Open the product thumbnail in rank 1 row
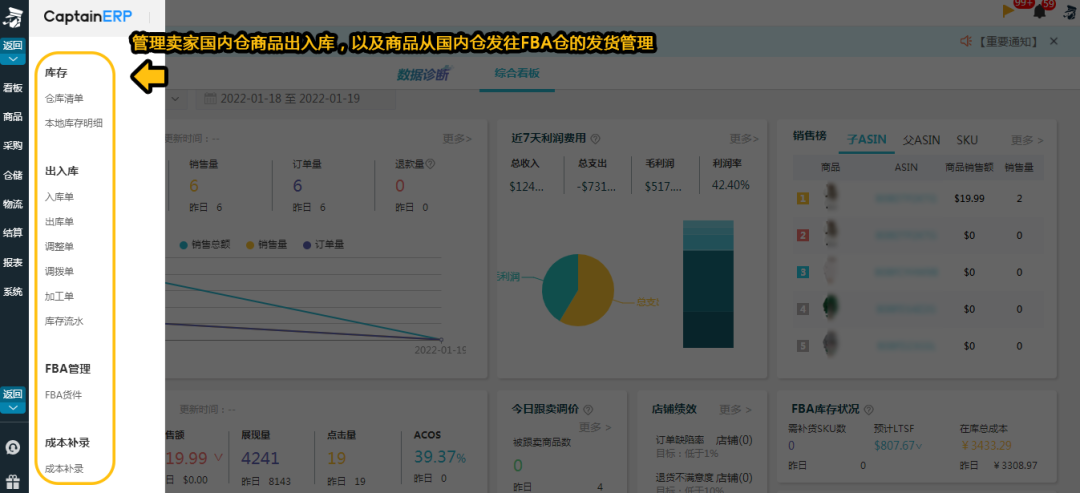Viewport: 1080px width, 493px height. pyautogui.click(x=831, y=198)
